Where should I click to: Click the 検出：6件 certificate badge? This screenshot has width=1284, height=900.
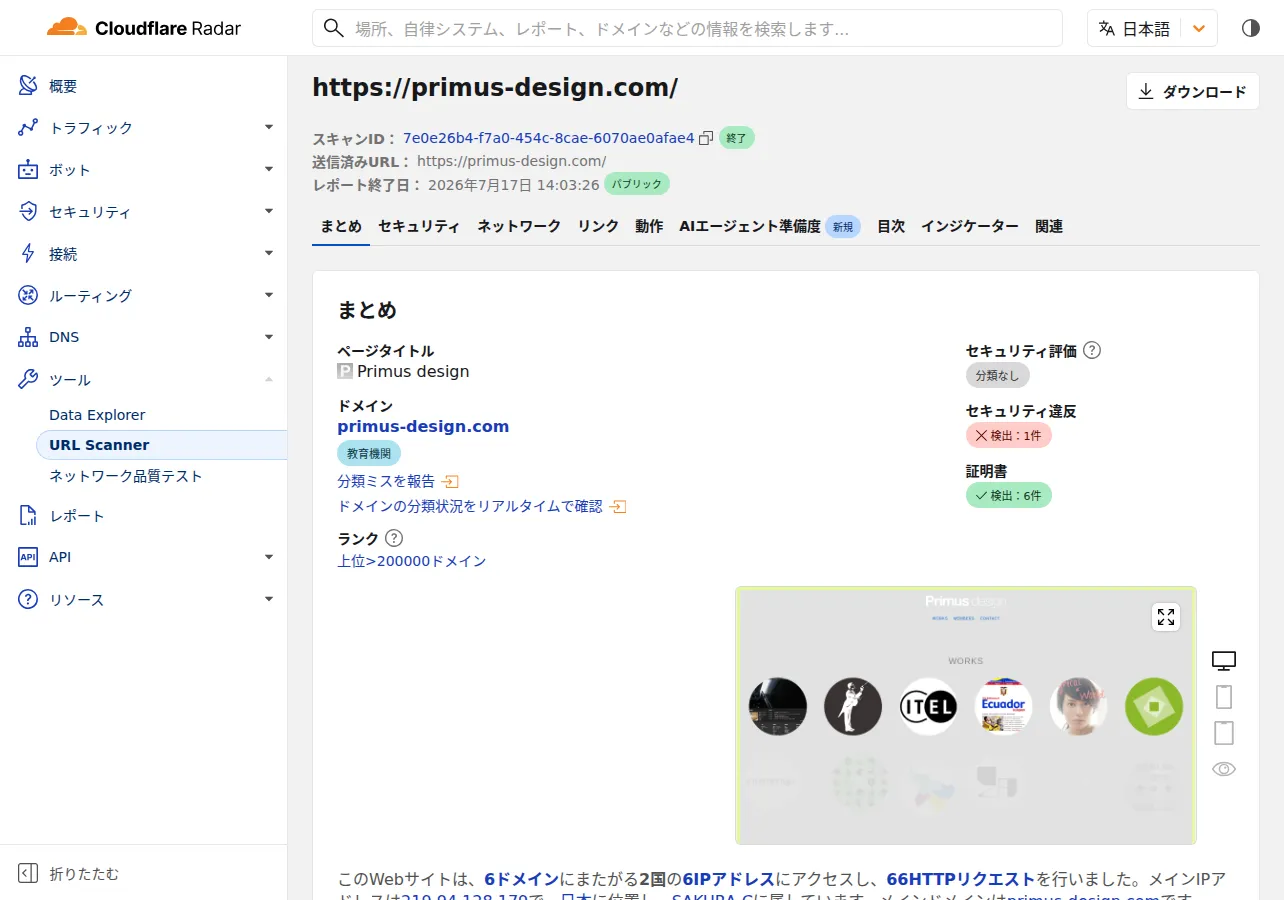(1009, 495)
